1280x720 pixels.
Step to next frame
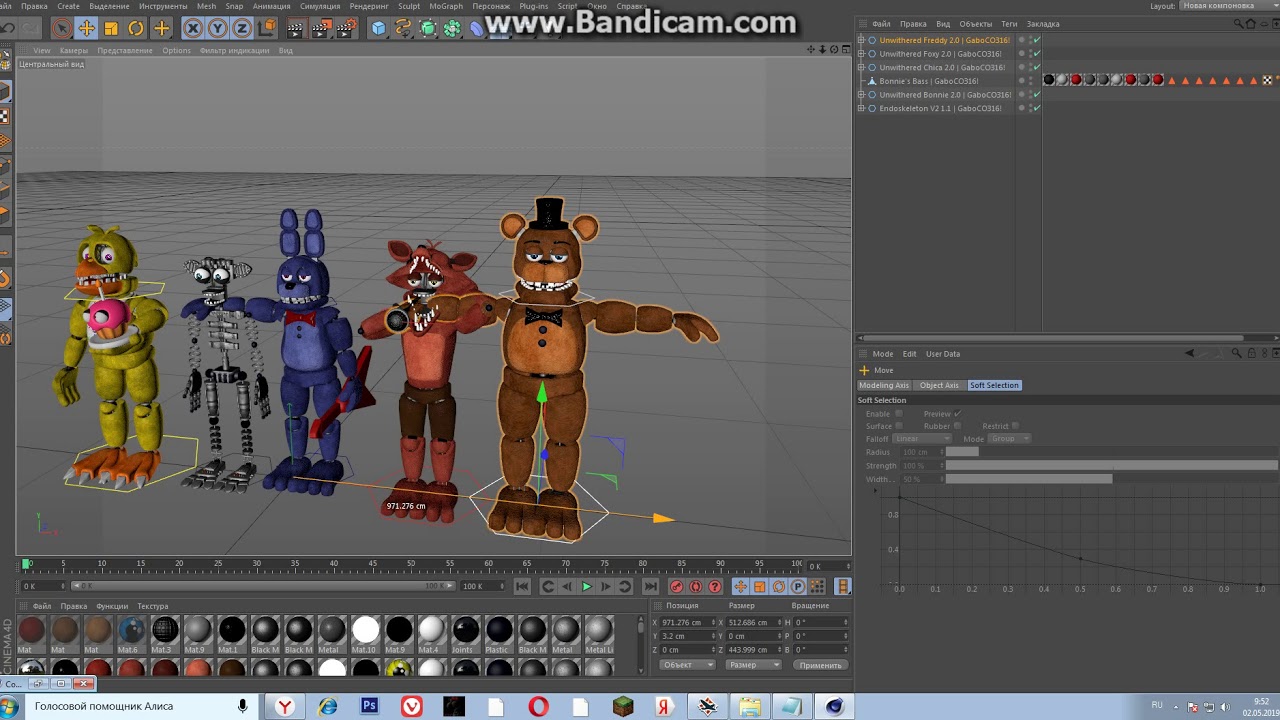coord(606,587)
